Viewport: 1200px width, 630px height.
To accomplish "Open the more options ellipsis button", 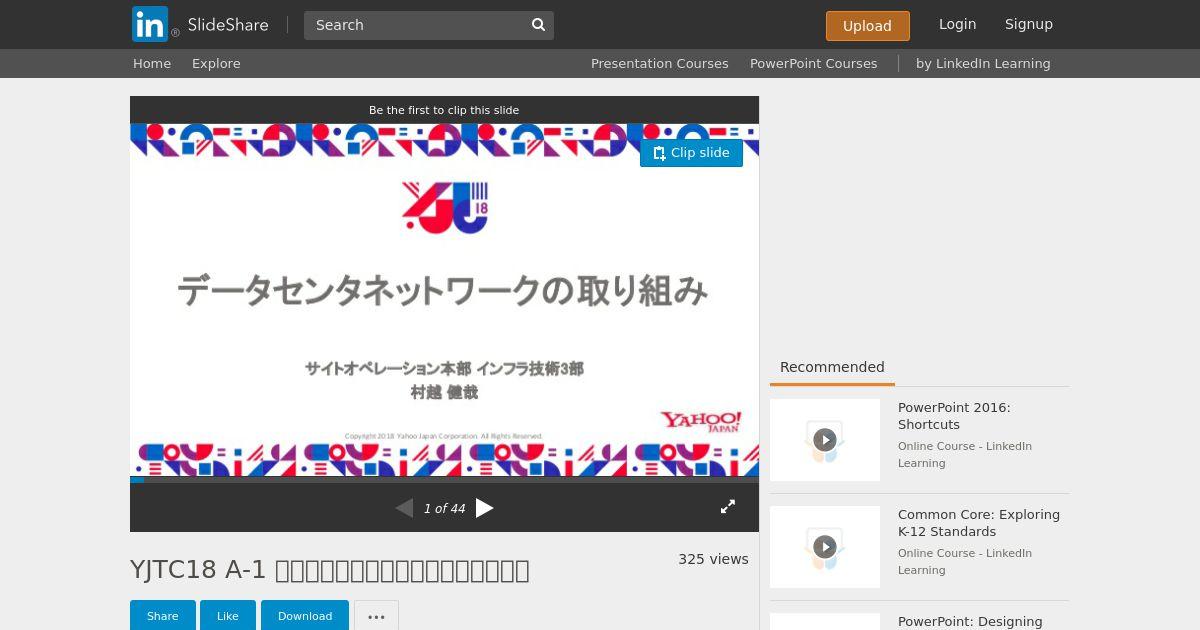I will [x=376, y=616].
